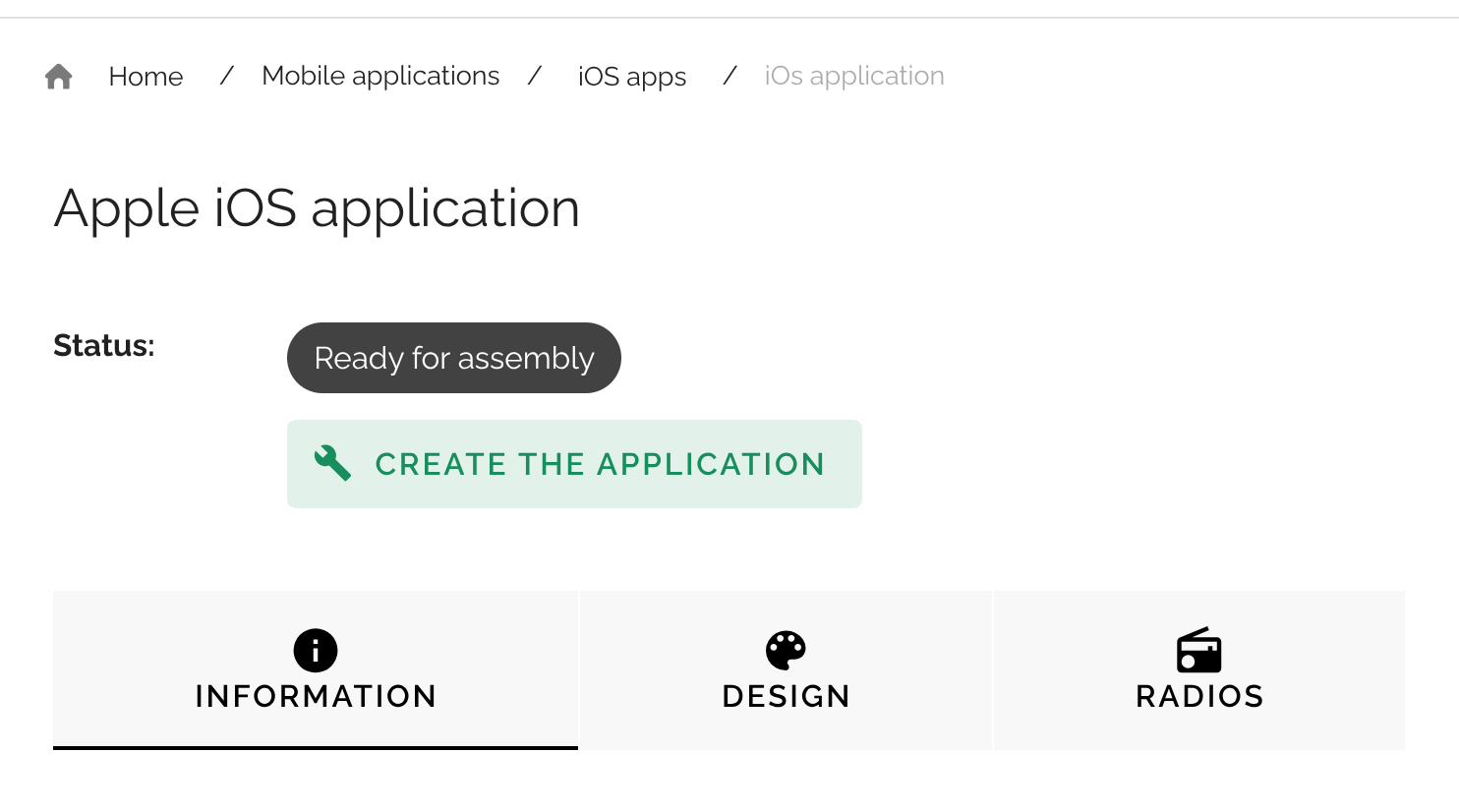1459x812 pixels.
Task: Click the underline beneath the Information tab
Action: click(x=316, y=748)
